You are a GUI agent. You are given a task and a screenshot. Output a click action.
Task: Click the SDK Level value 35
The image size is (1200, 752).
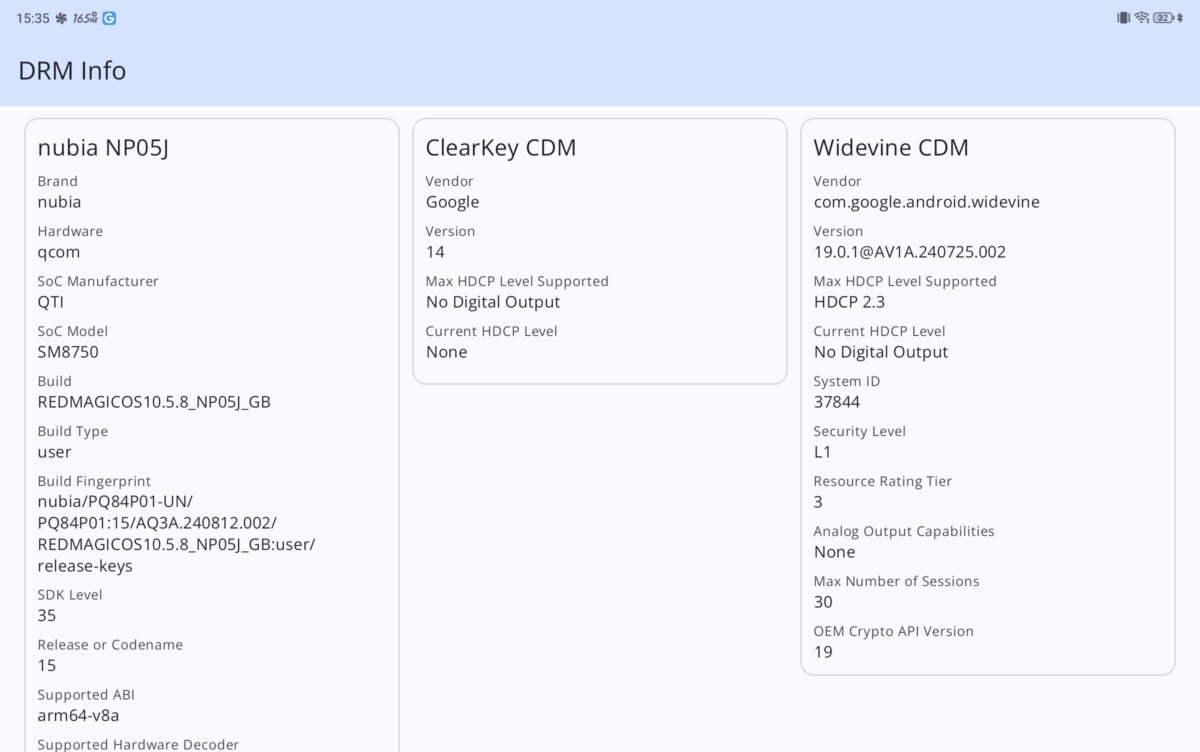47,615
